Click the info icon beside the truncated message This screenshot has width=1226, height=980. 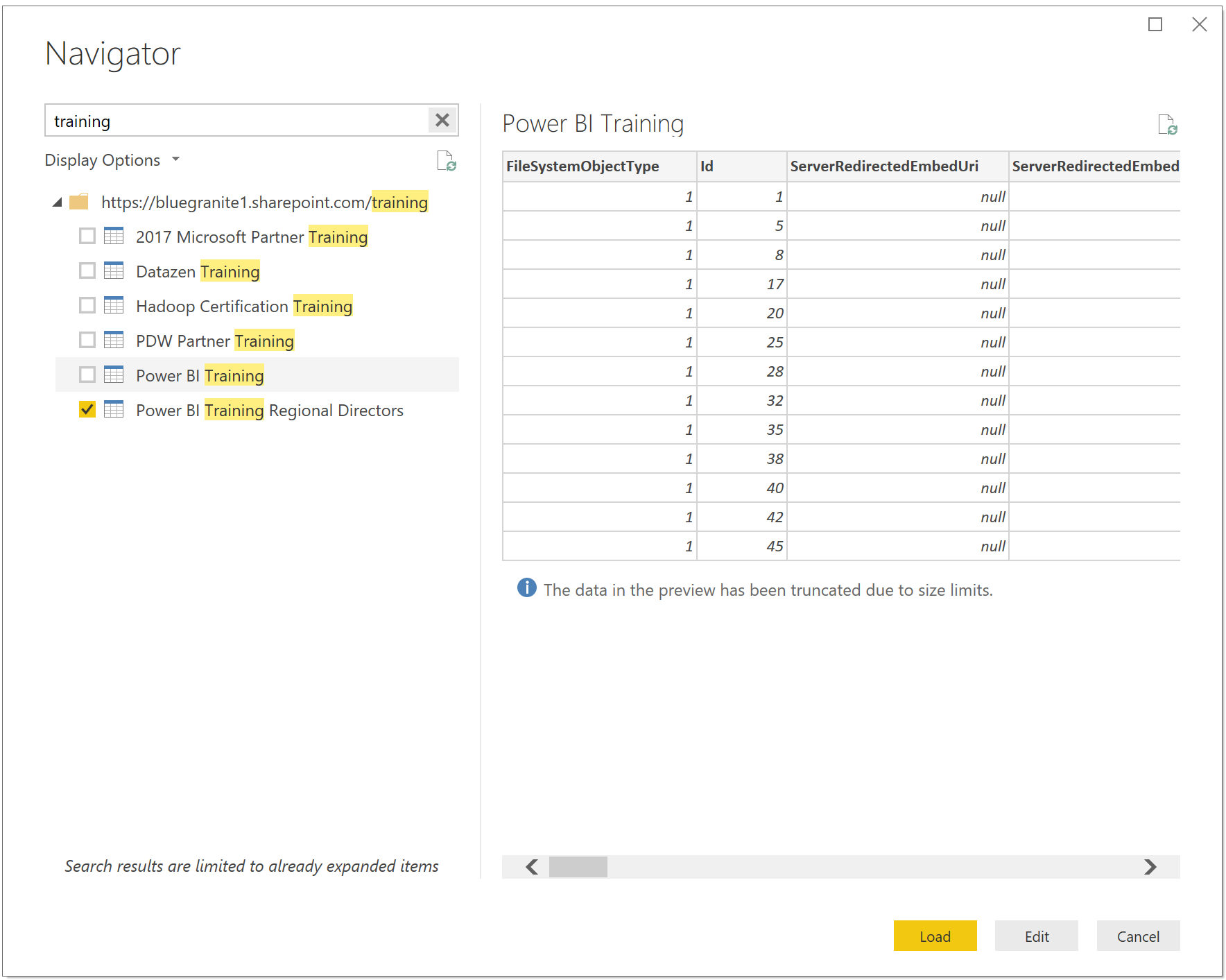pos(527,587)
